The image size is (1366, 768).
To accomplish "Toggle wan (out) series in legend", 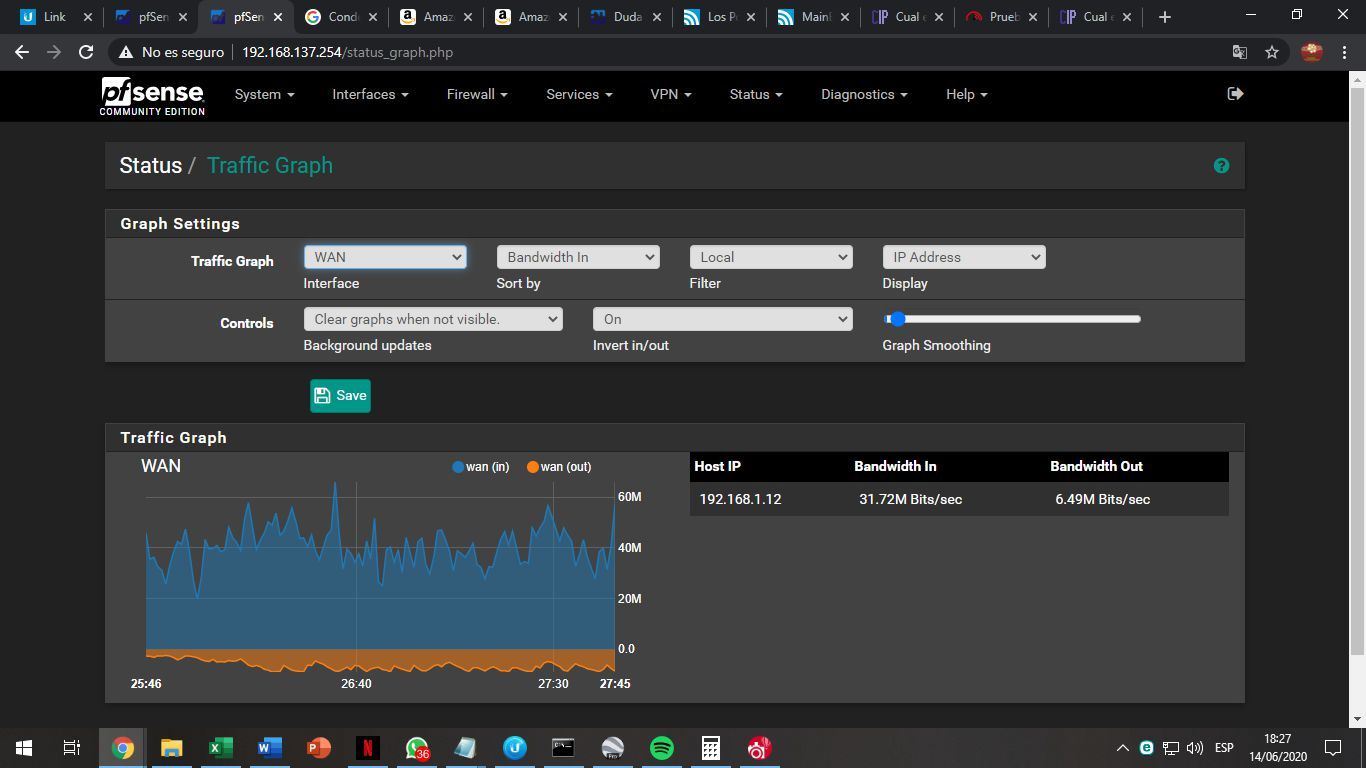I will coord(559,467).
